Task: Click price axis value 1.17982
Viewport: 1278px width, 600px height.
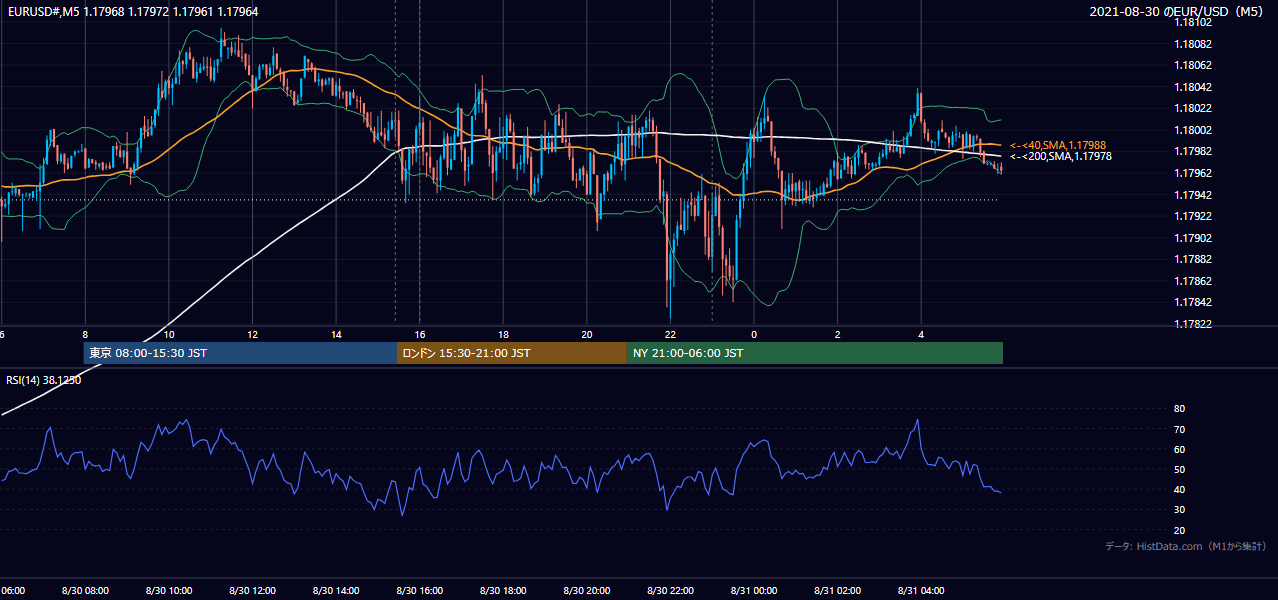Action: click(x=1193, y=152)
